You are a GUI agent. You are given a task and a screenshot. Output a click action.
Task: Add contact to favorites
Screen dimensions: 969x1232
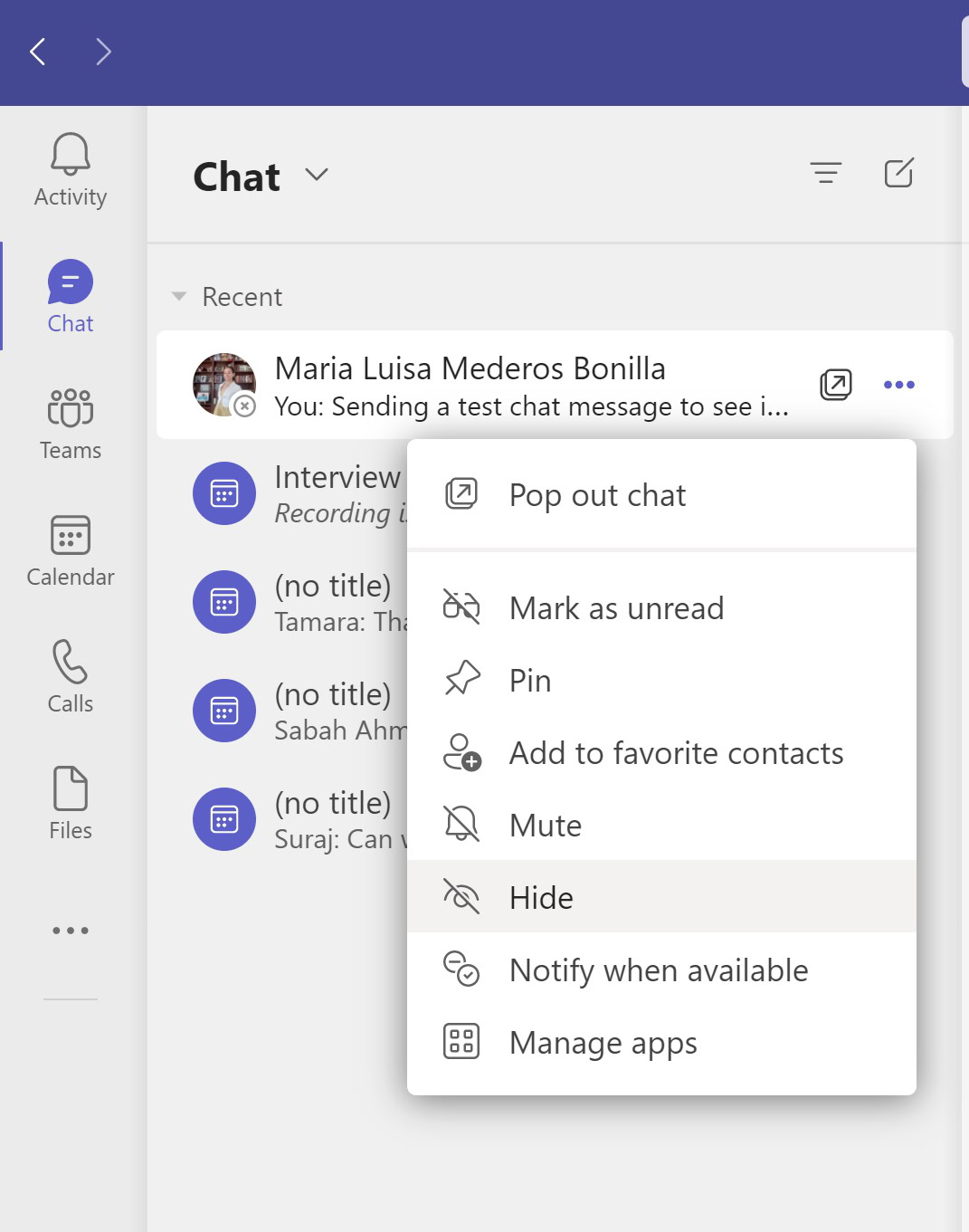(x=676, y=752)
